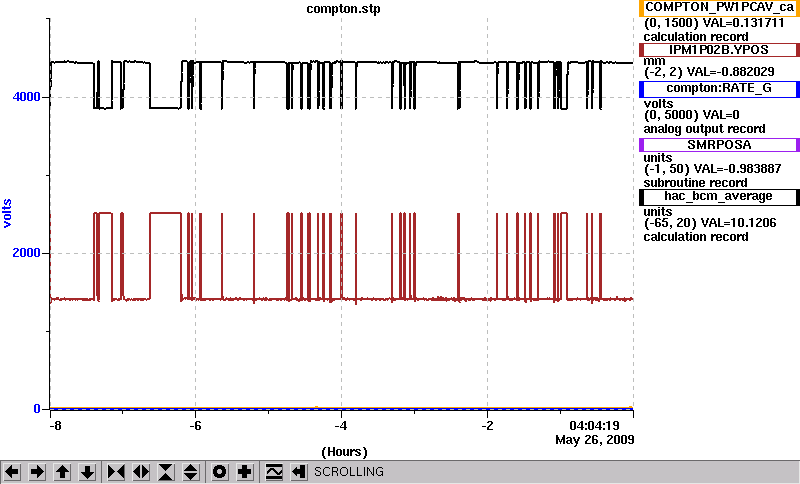This screenshot has height=484, width=800.
Task: Click the pan right arrow button
Action: pos(37,472)
